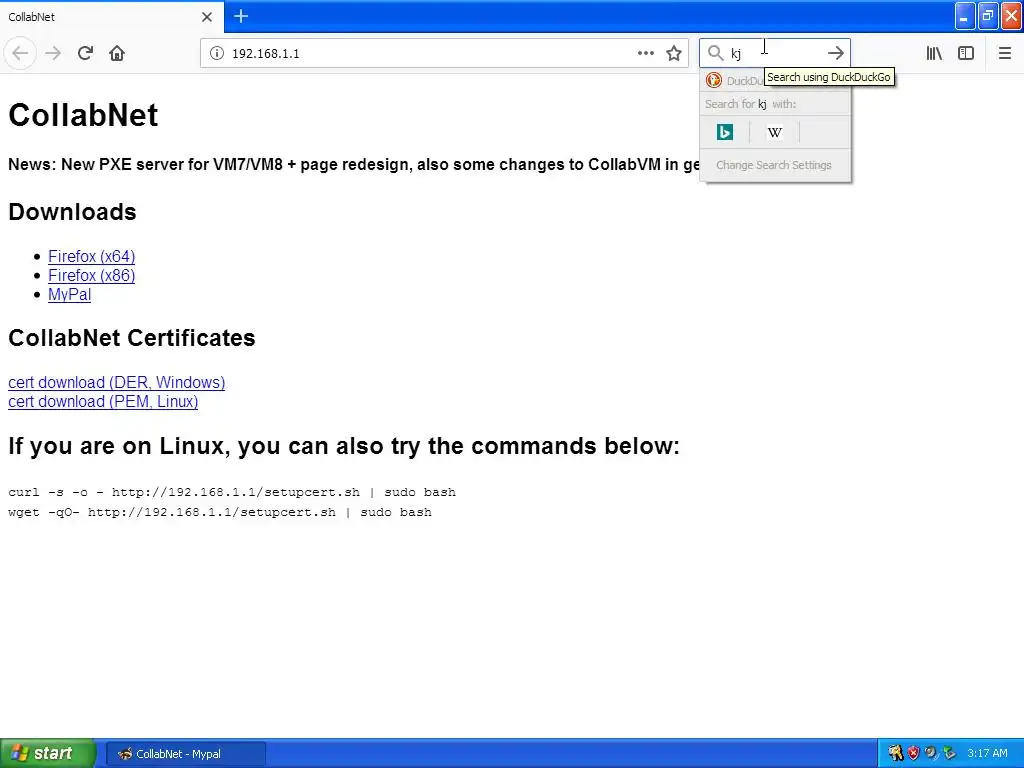
Task: Open a new tab with plus
Action: [x=241, y=16]
